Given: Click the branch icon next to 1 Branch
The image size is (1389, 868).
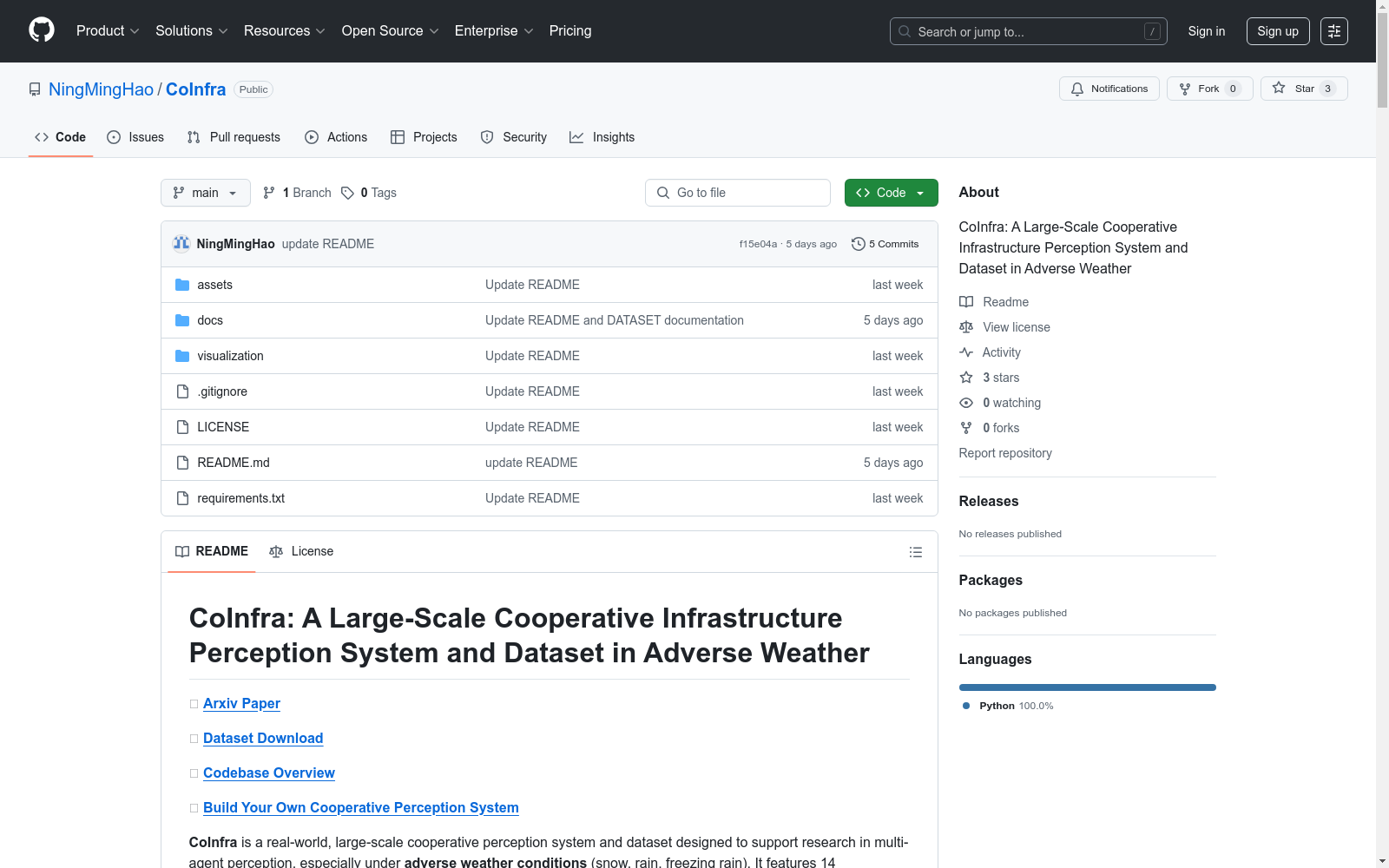Looking at the screenshot, I should coord(269,193).
